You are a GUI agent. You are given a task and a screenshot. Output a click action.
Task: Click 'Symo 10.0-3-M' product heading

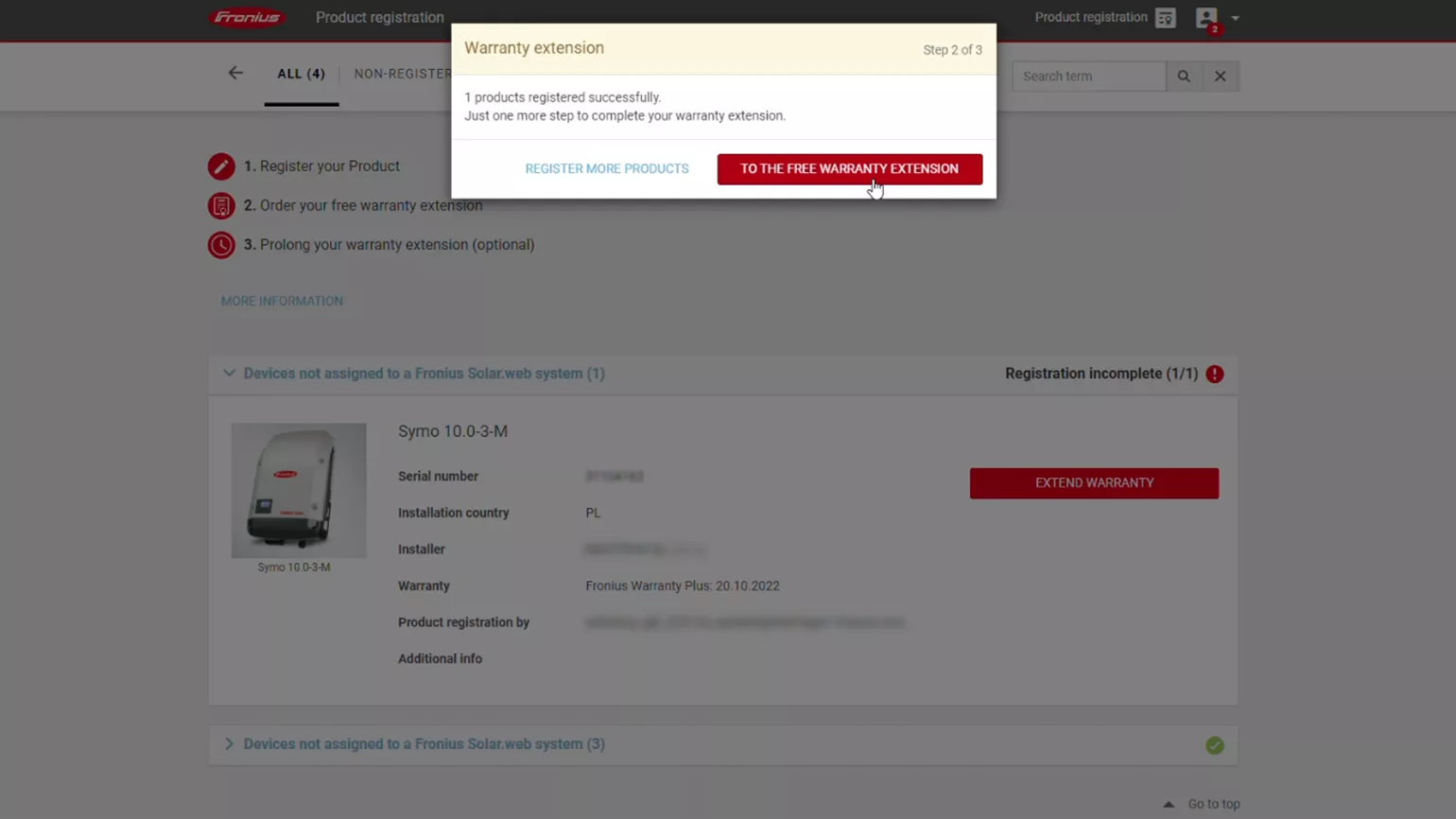coord(453,431)
